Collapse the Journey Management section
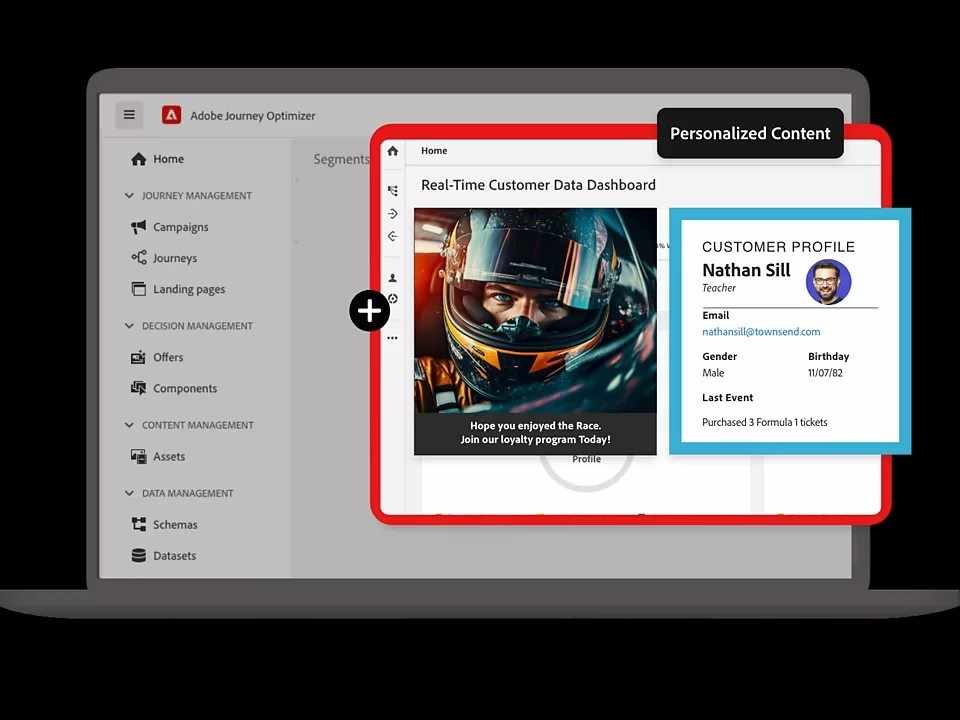This screenshot has height=720, width=960. coord(129,196)
